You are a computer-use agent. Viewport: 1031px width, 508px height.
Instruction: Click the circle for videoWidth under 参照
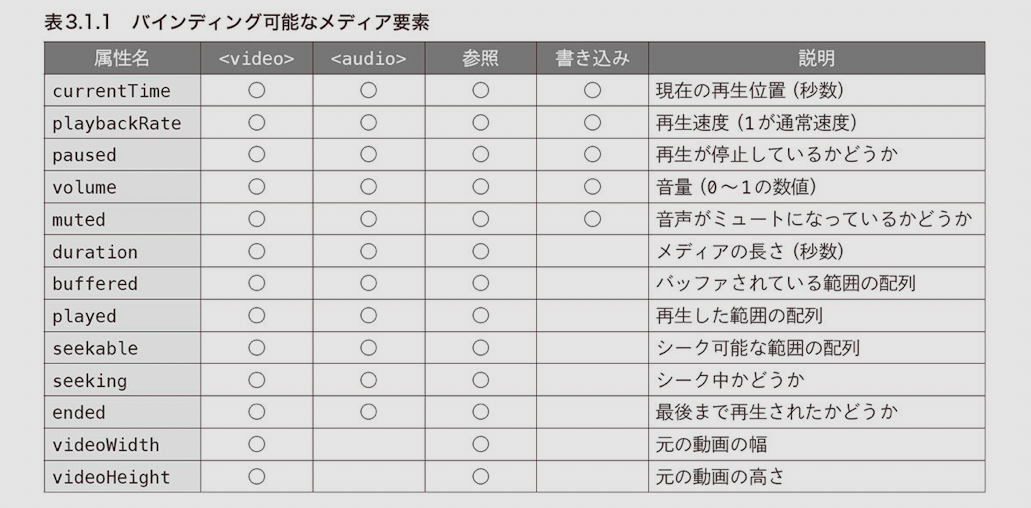(481, 444)
